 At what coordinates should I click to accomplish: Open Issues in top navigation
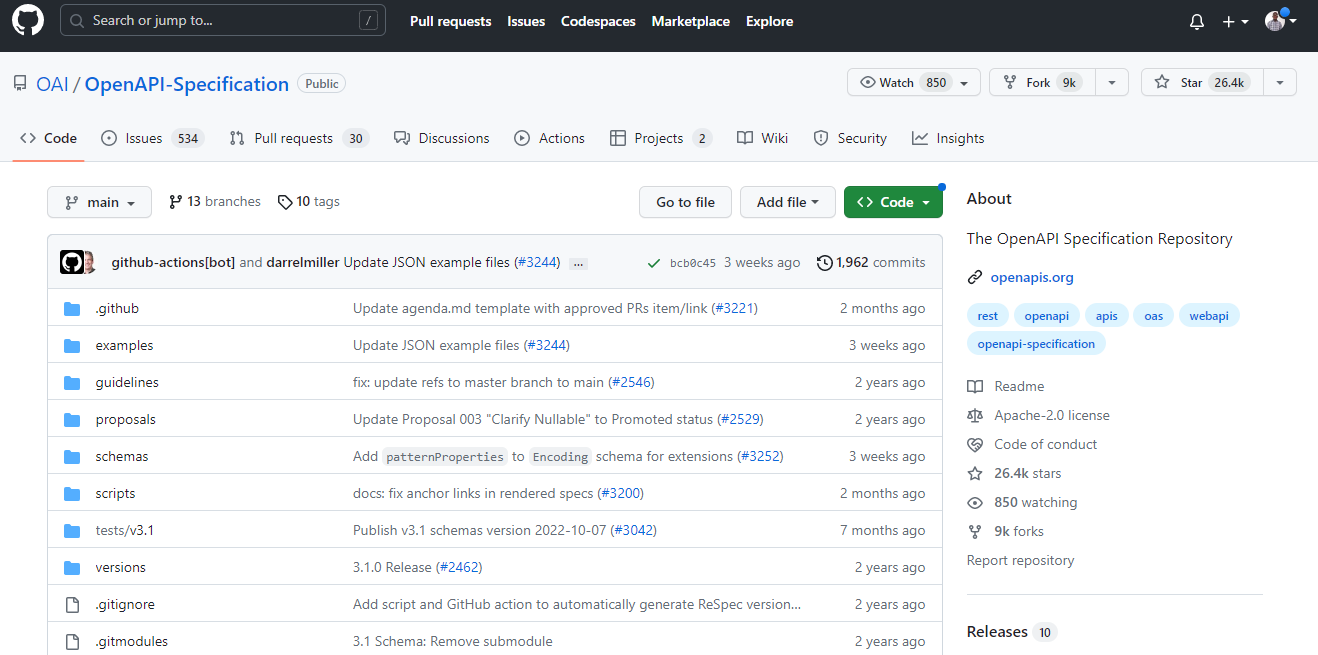(x=526, y=21)
